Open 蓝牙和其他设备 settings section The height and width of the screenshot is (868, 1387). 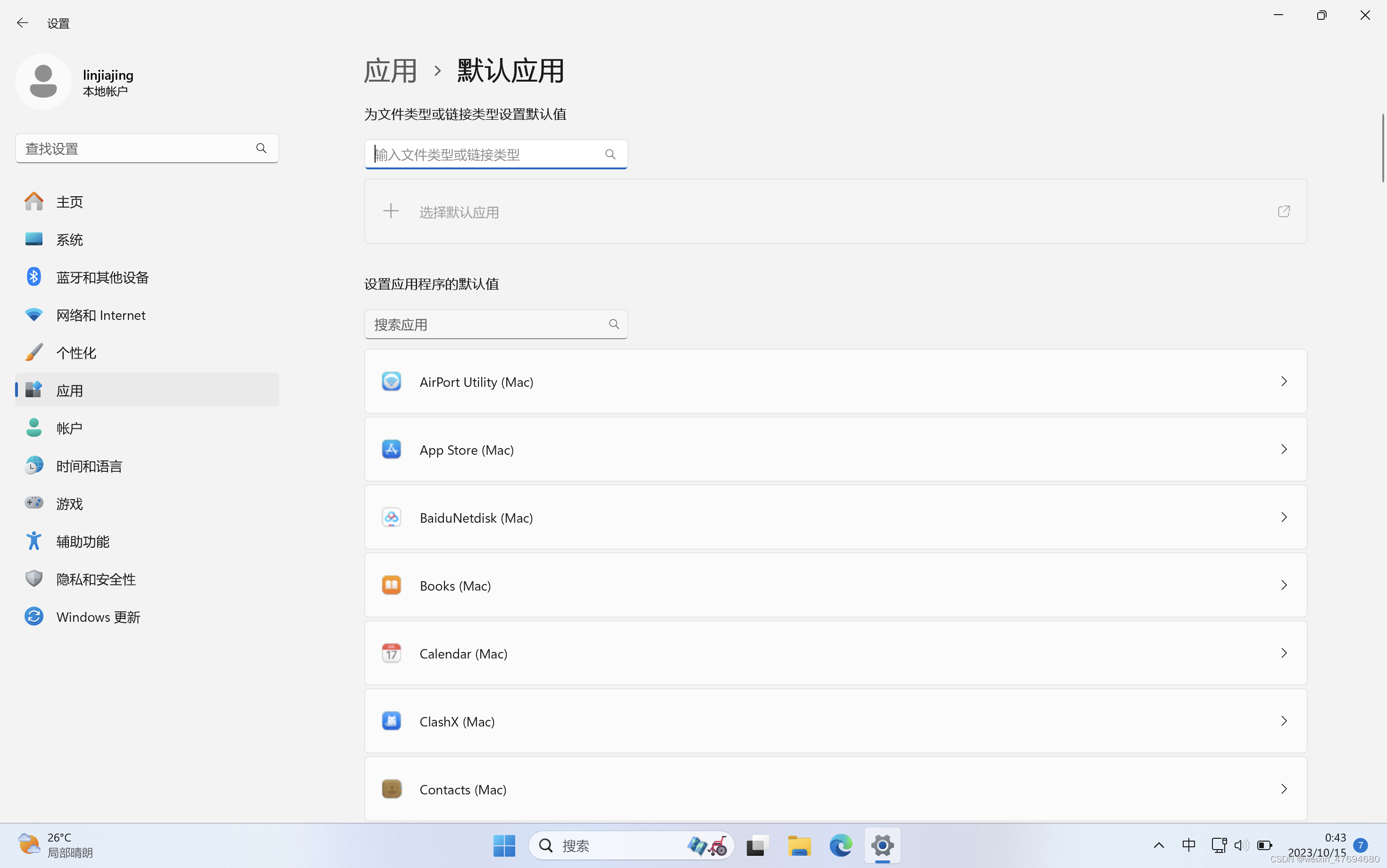[102, 278]
